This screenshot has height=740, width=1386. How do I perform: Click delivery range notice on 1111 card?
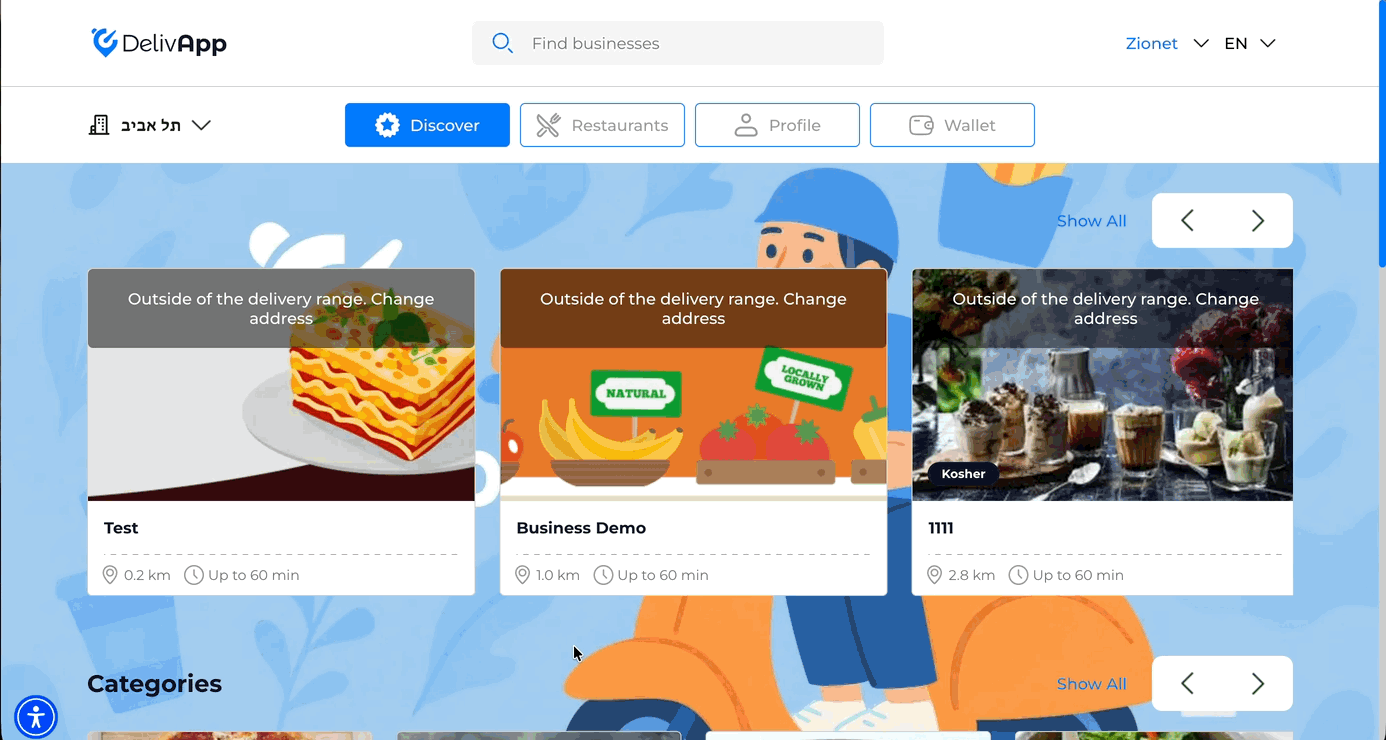(x=1102, y=308)
